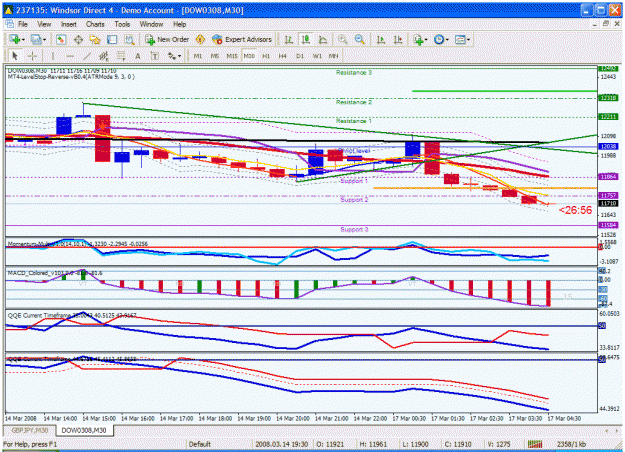The height and width of the screenshot is (452, 625).
Task: Click the chart window icon beside File menu
Action: pyautogui.click(x=10, y=24)
